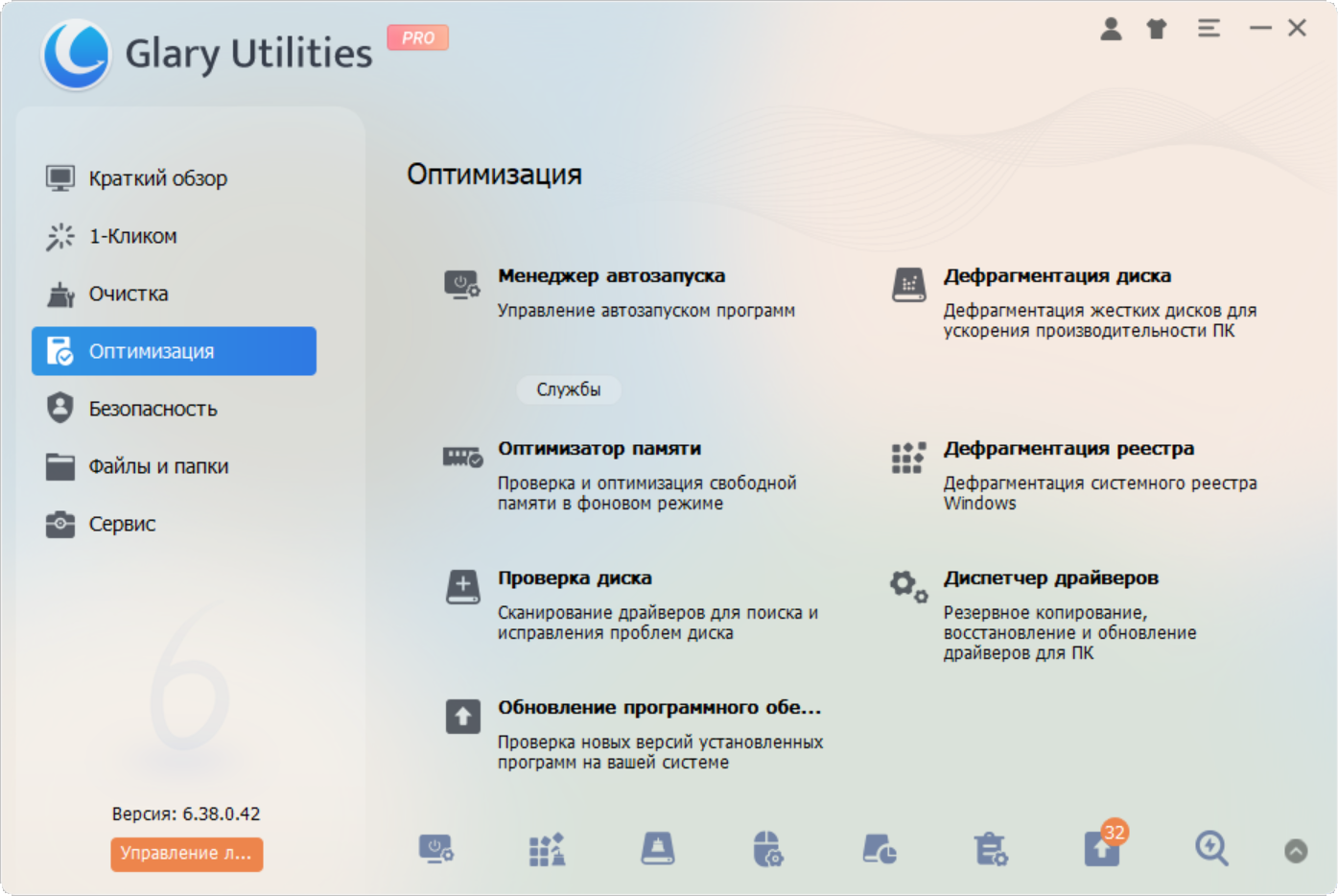Click the uninstall manager dock icon
This screenshot has width=1338, height=896.
(990, 850)
